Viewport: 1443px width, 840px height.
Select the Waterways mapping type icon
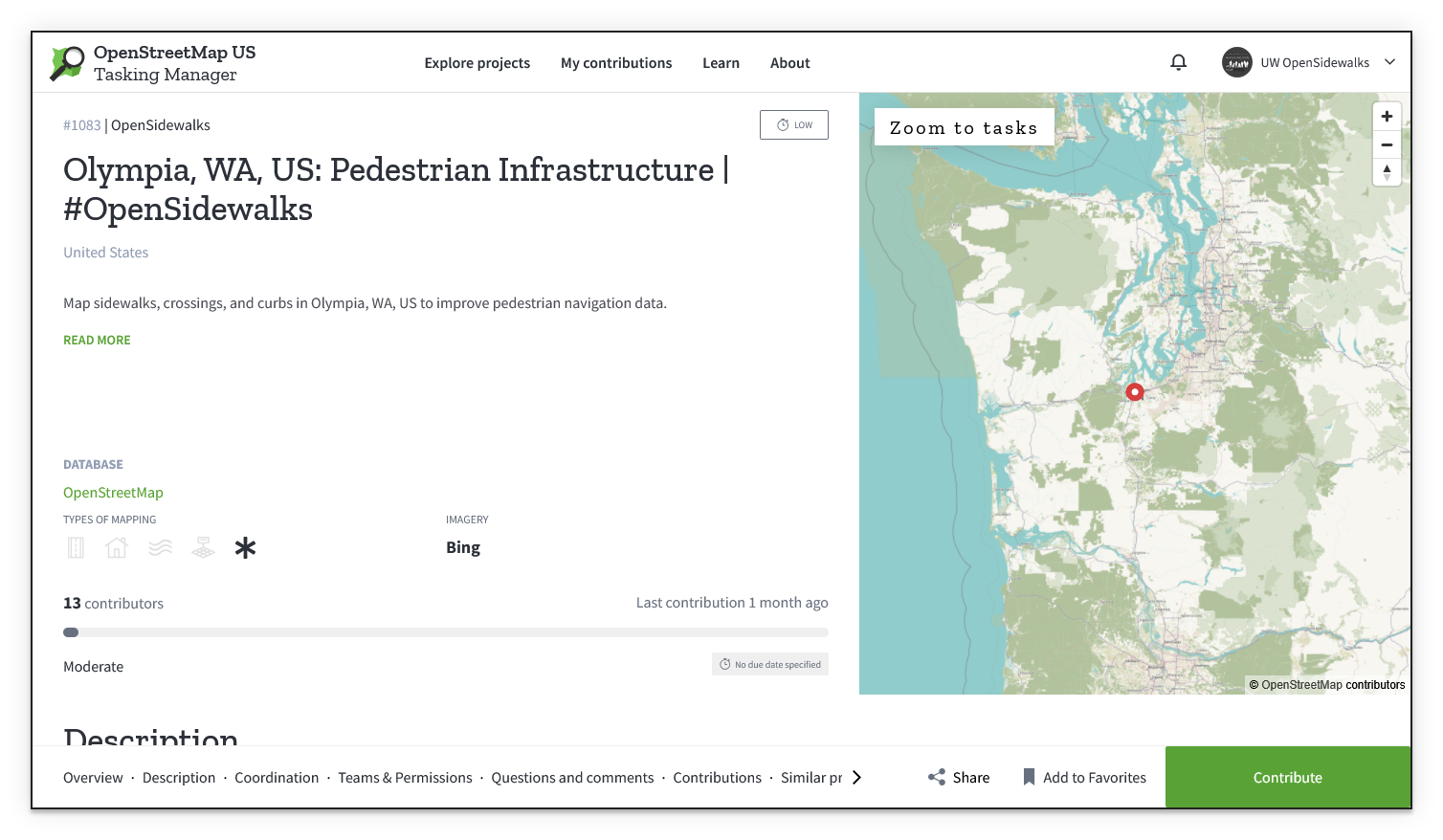click(x=160, y=546)
